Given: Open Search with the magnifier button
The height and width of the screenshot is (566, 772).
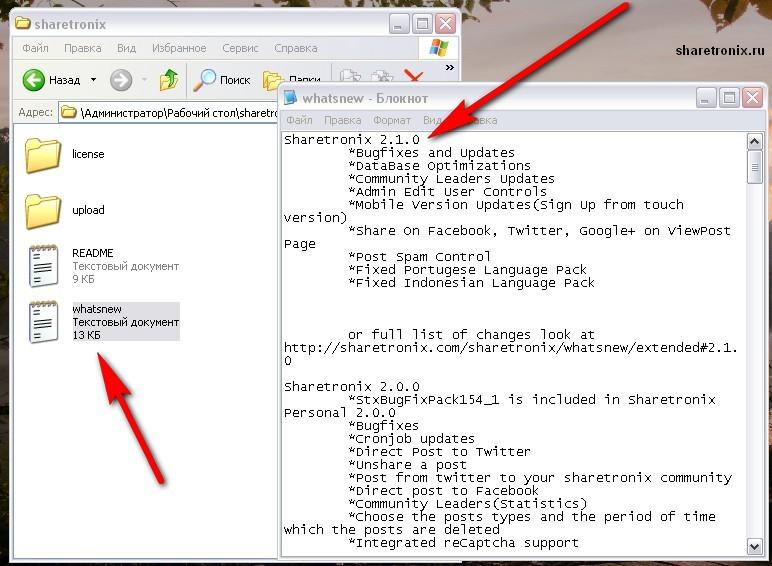Looking at the screenshot, I should pos(222,80).
